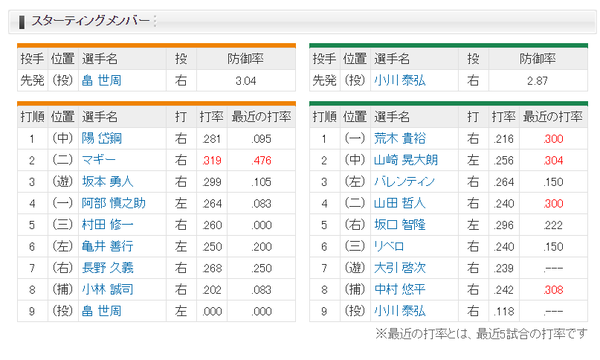The image size is (600, 360).
Task: Click (遊) position in 坂本 勇人 row
Action: pyautogui.click(x=62, y=181)
